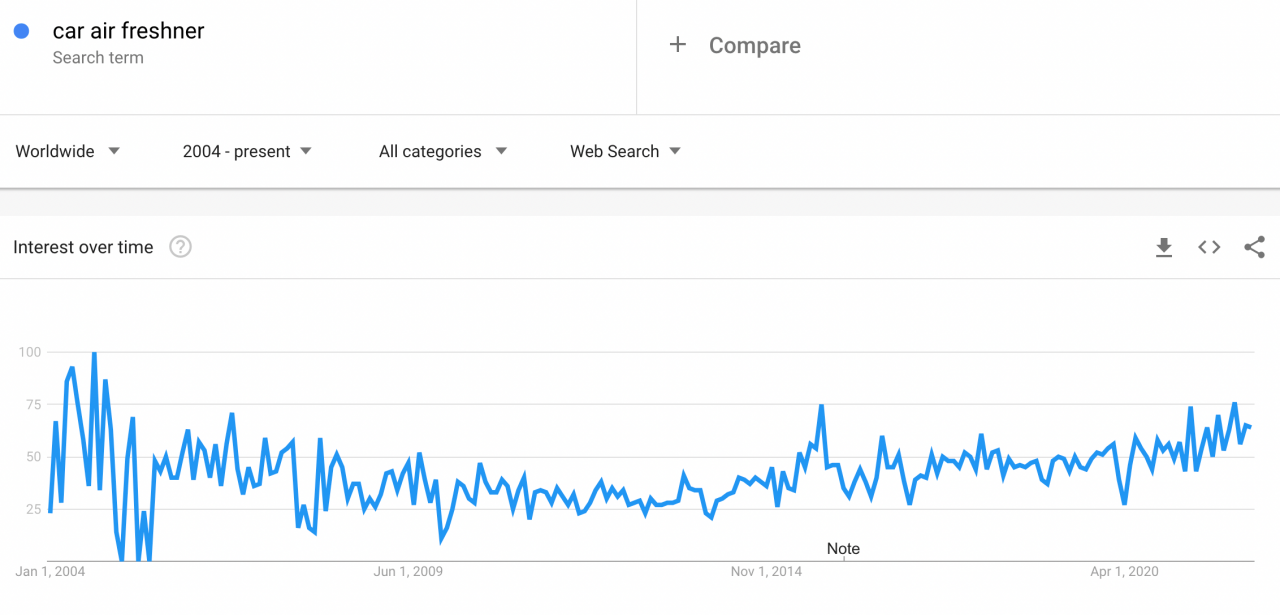Click the Interest over time heading
This screenshot has width=1280, height=615.
click(x=83, y=247)
